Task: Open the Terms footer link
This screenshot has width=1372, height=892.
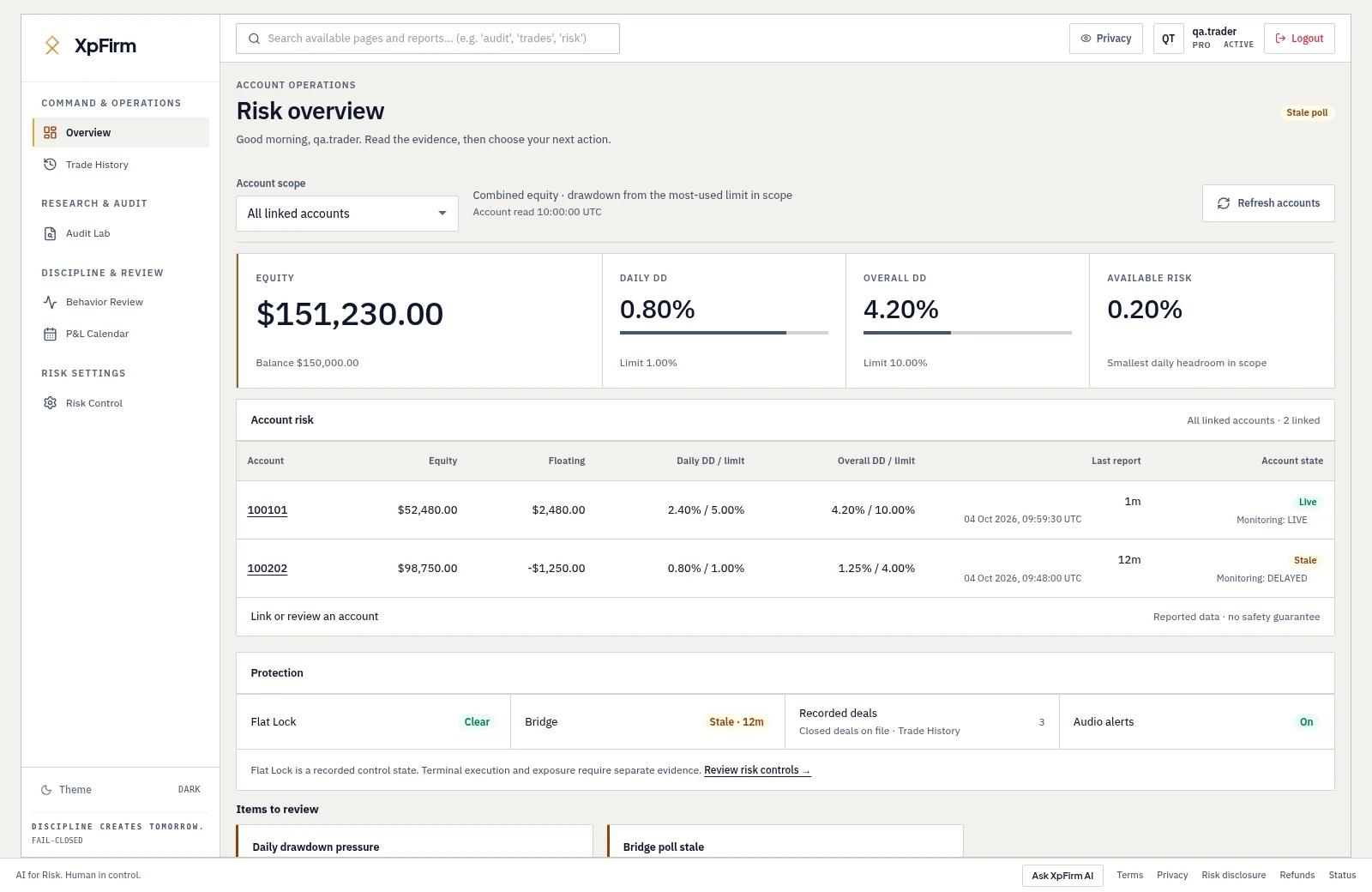Action: click(1129, 876)
